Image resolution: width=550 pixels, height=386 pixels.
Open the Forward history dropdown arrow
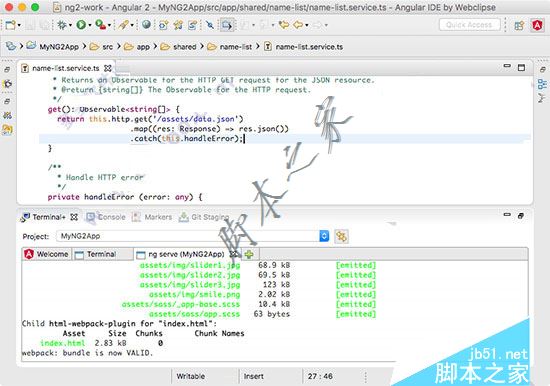pyautogui.click(x=326, y=25)
